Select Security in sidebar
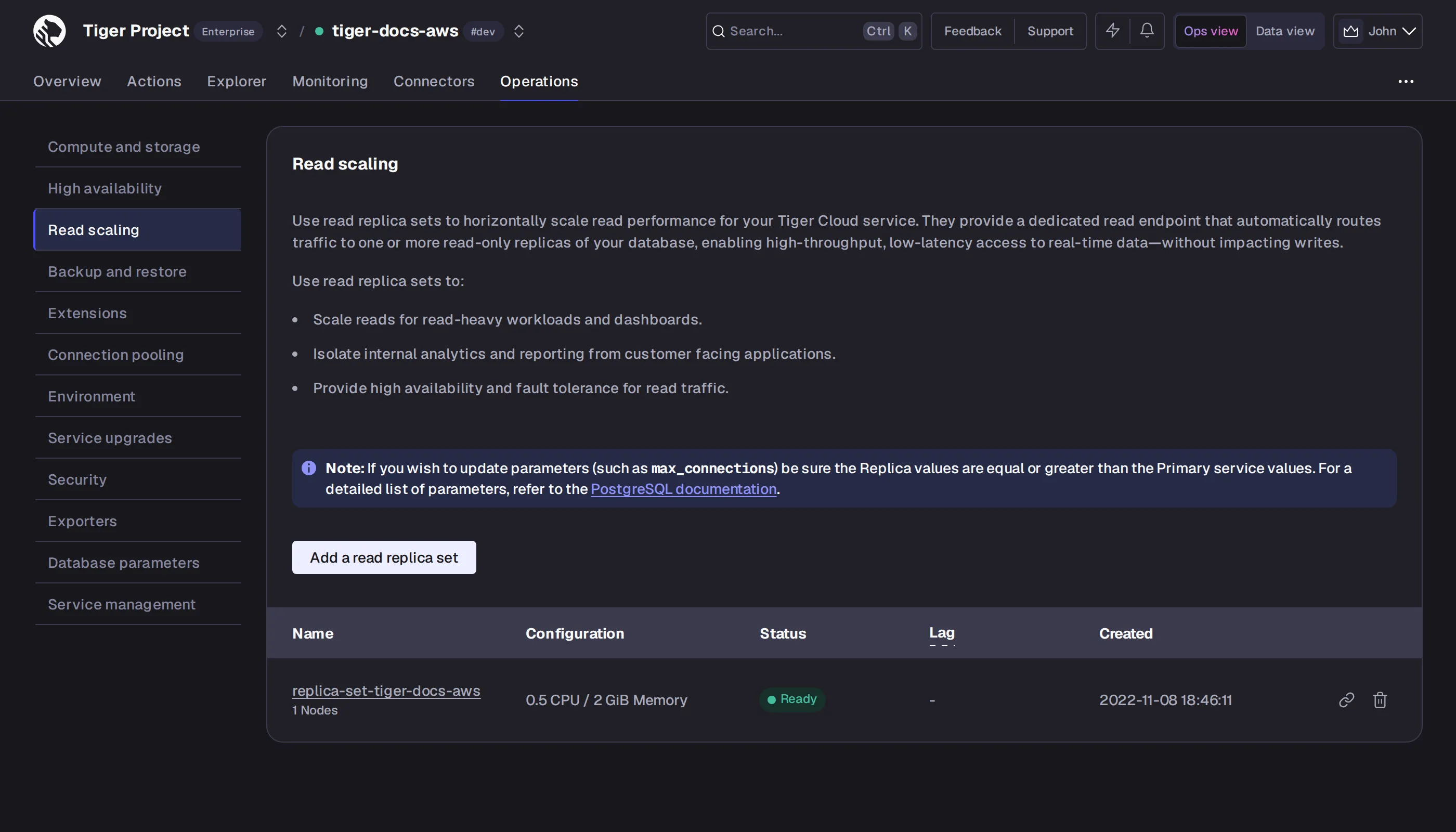 pyautogui.click(x=138, y=479)
